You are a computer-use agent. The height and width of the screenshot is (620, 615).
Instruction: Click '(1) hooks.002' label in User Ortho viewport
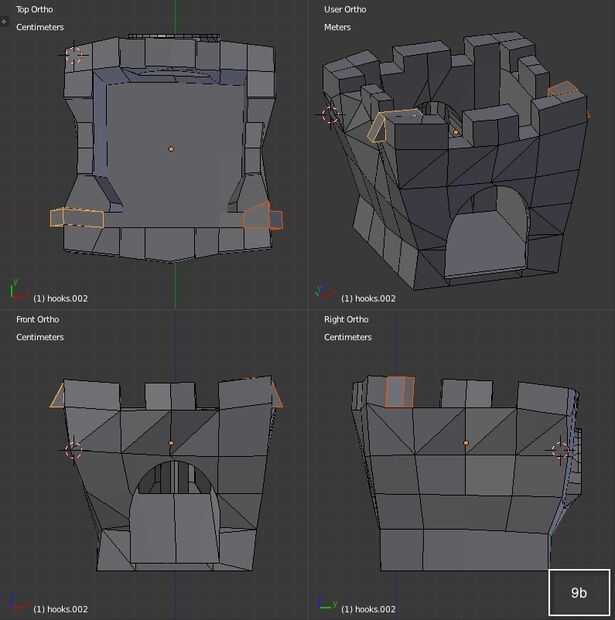(x=368, y=299)
